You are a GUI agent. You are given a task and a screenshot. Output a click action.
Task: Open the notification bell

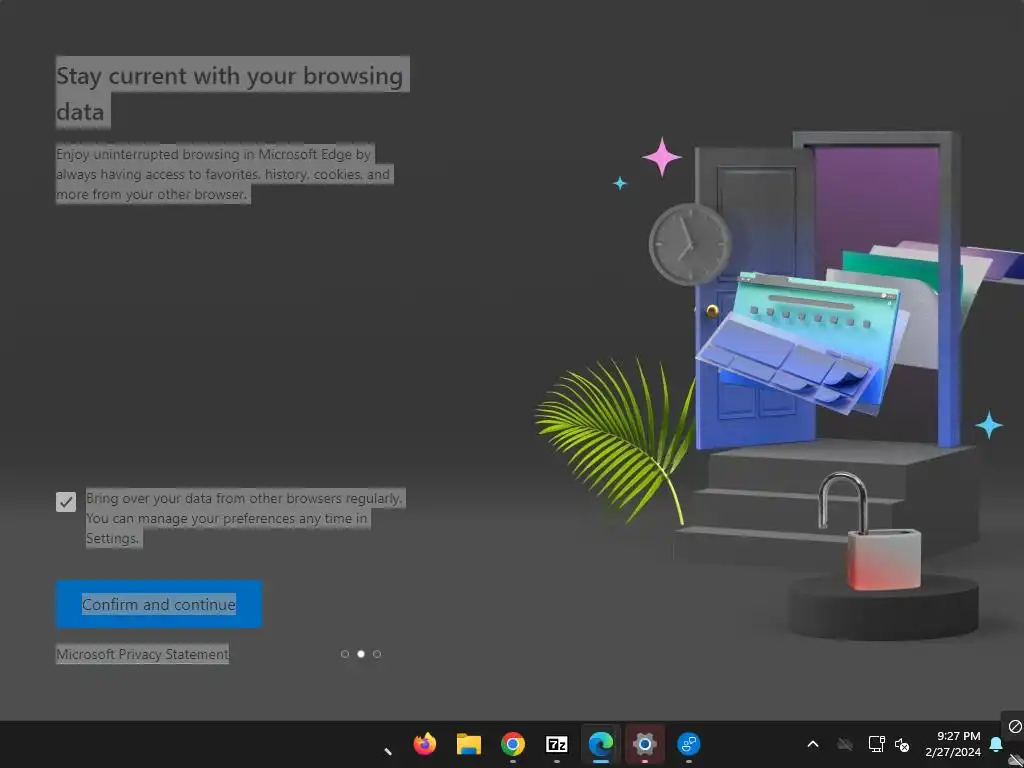996,744
